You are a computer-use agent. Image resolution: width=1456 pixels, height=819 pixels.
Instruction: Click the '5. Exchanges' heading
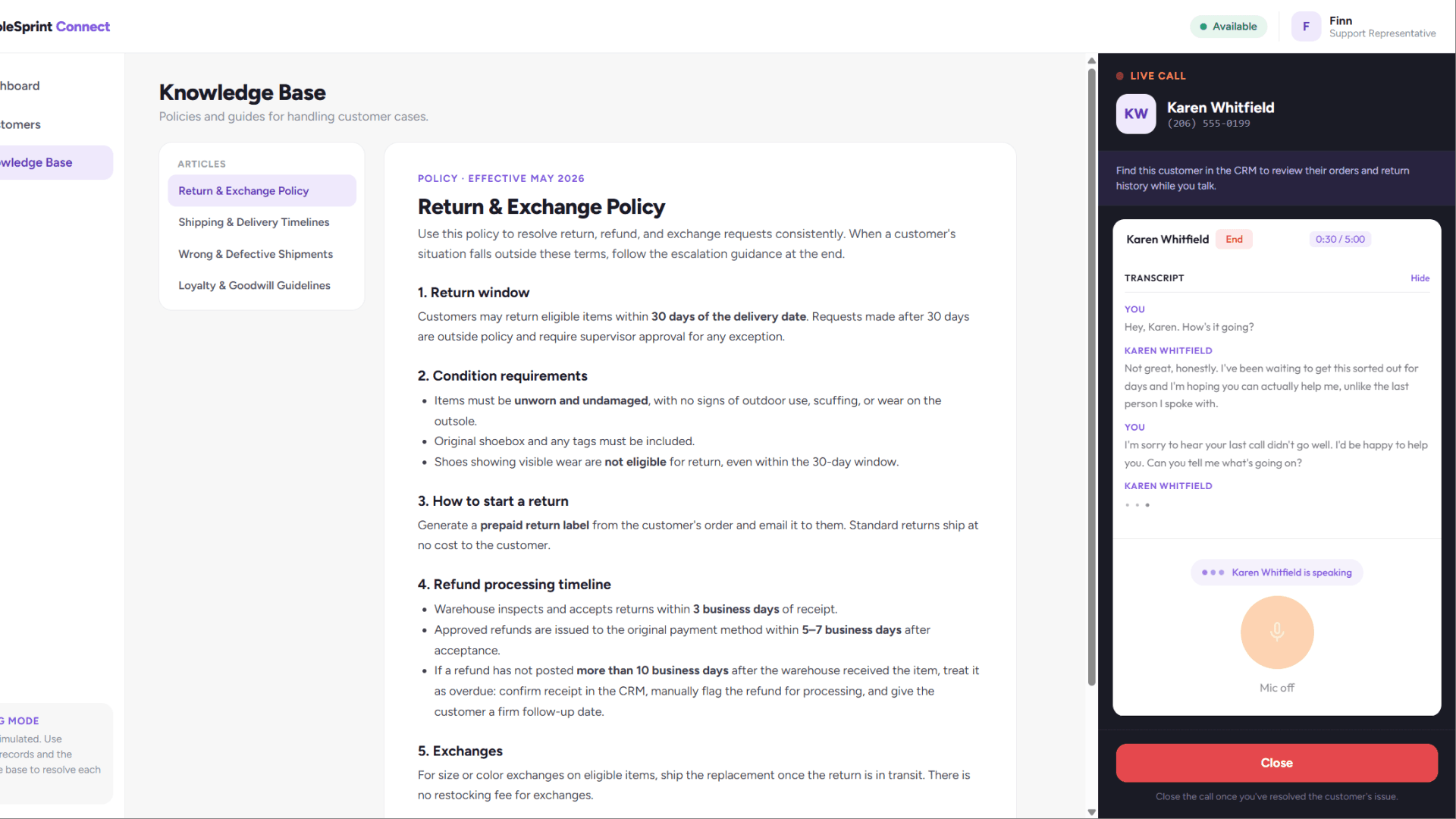pyautogui.click(x=460, y=751)
